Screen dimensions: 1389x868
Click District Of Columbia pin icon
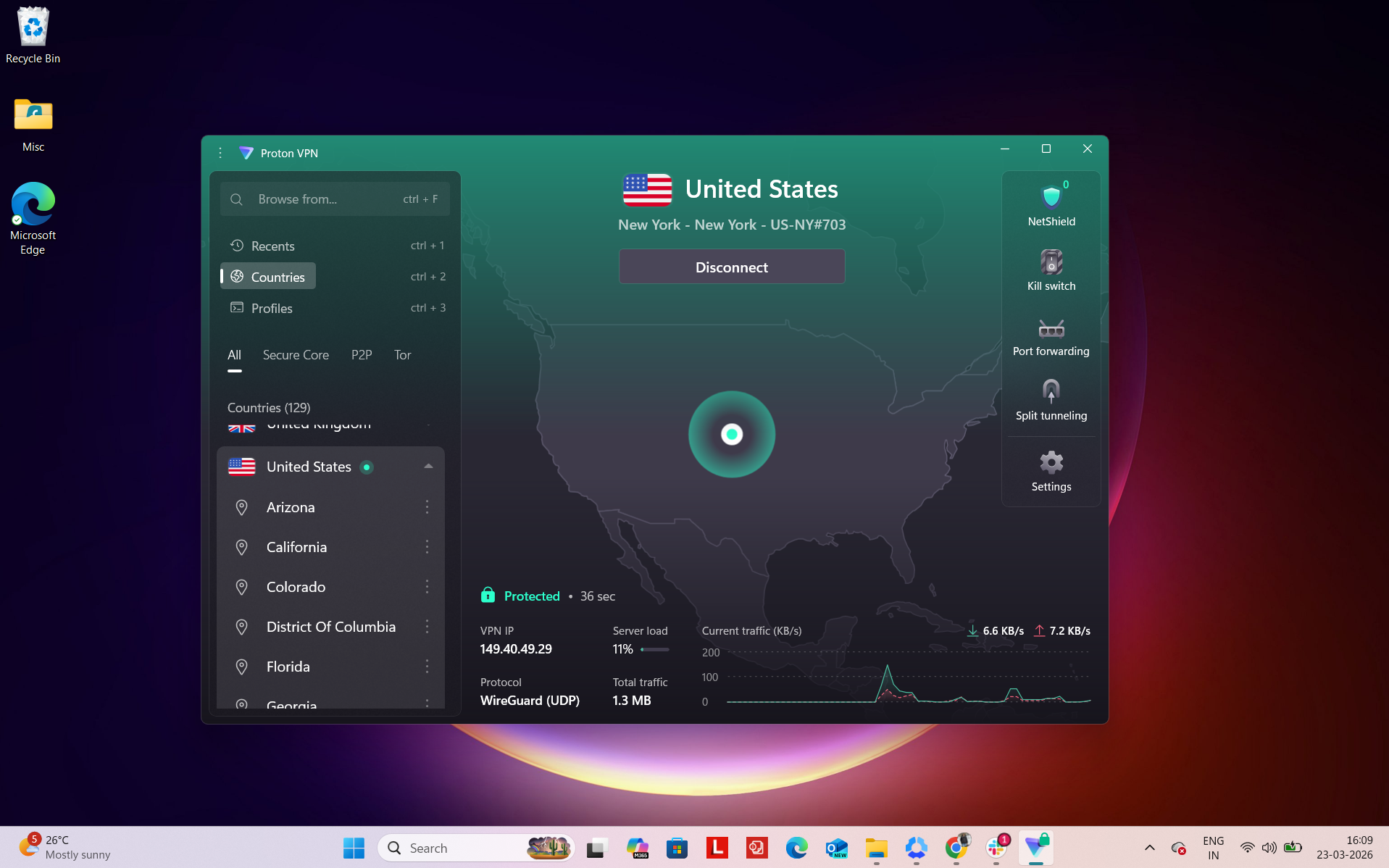click(242, 627)
